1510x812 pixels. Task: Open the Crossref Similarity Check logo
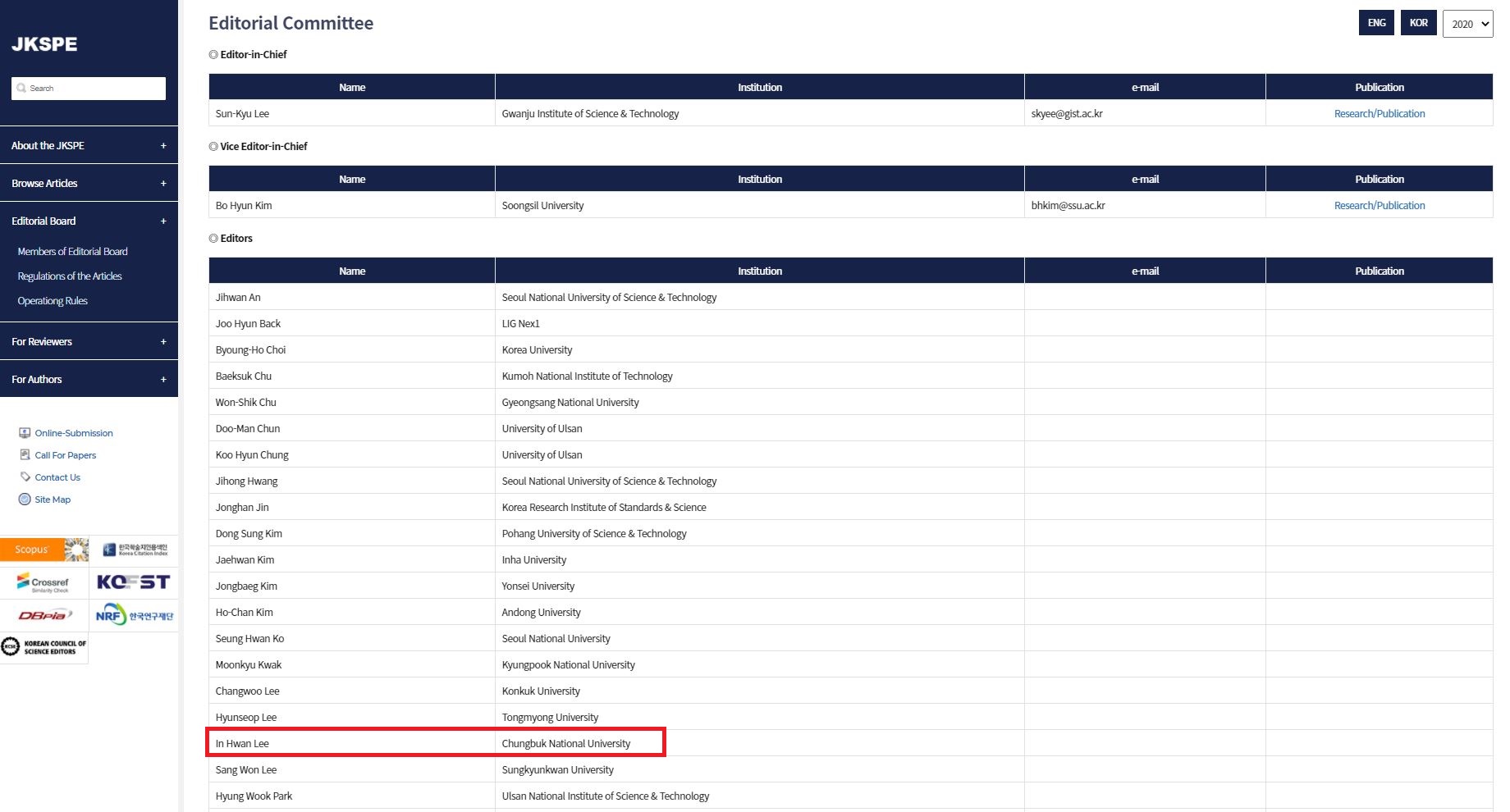click(43, 582)
